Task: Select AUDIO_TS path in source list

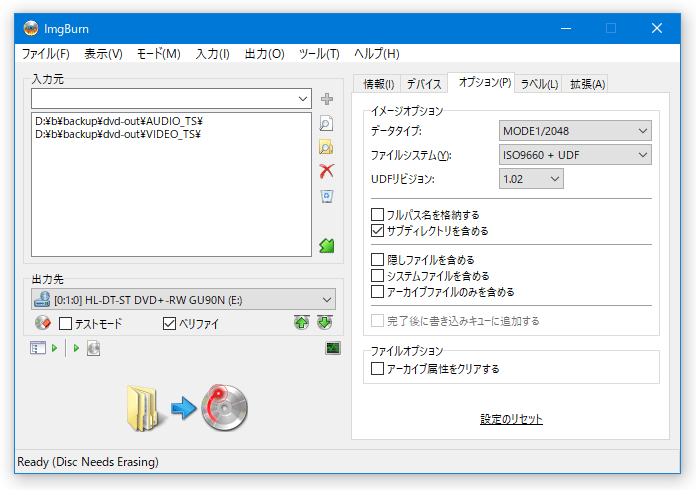Action: click(119, 121)
